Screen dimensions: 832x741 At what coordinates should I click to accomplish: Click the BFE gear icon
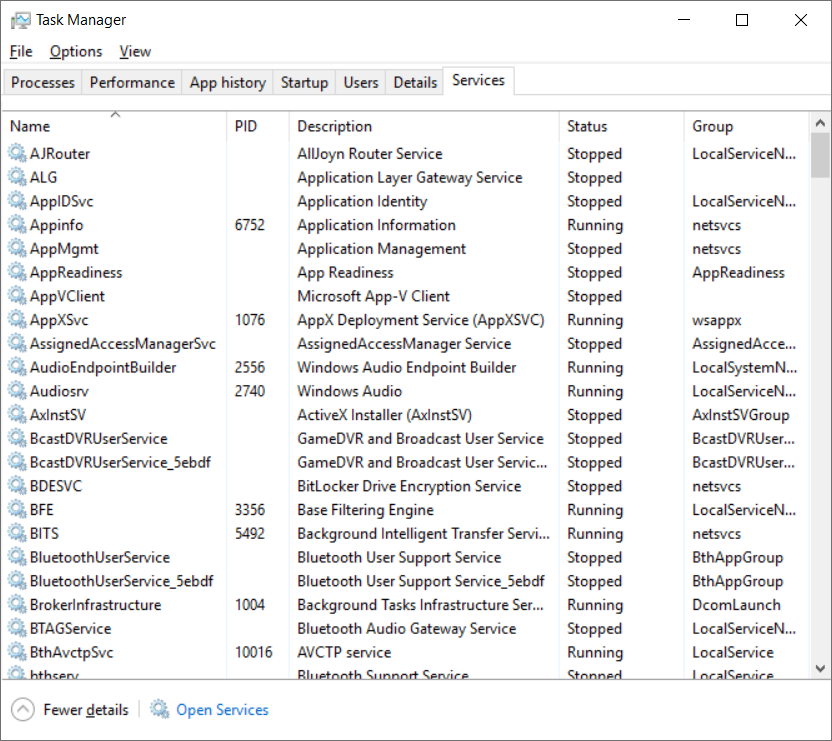(x=17, y=510)
